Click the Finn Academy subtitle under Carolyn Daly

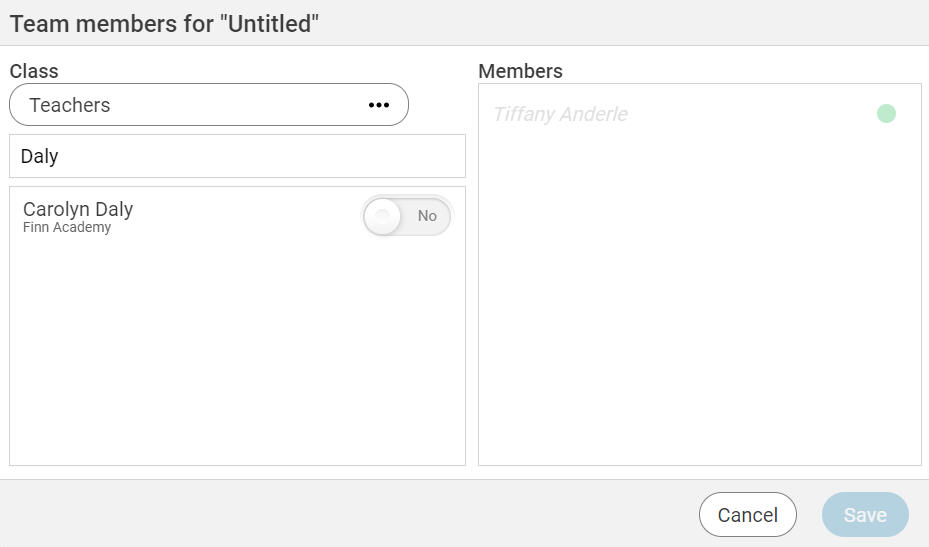67,228
